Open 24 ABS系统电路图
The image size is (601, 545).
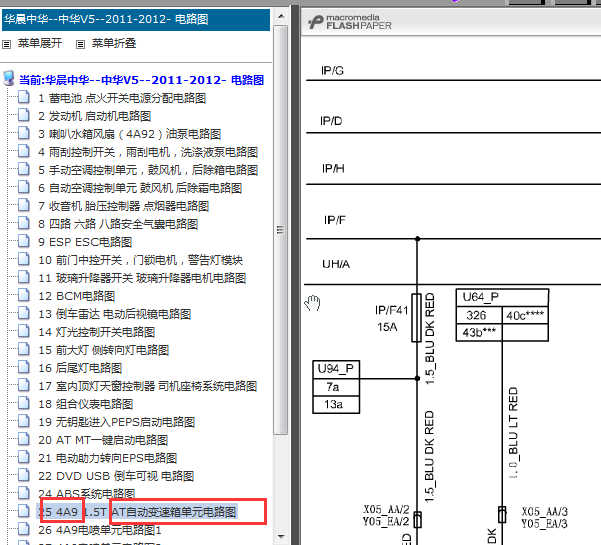(86, 494)
